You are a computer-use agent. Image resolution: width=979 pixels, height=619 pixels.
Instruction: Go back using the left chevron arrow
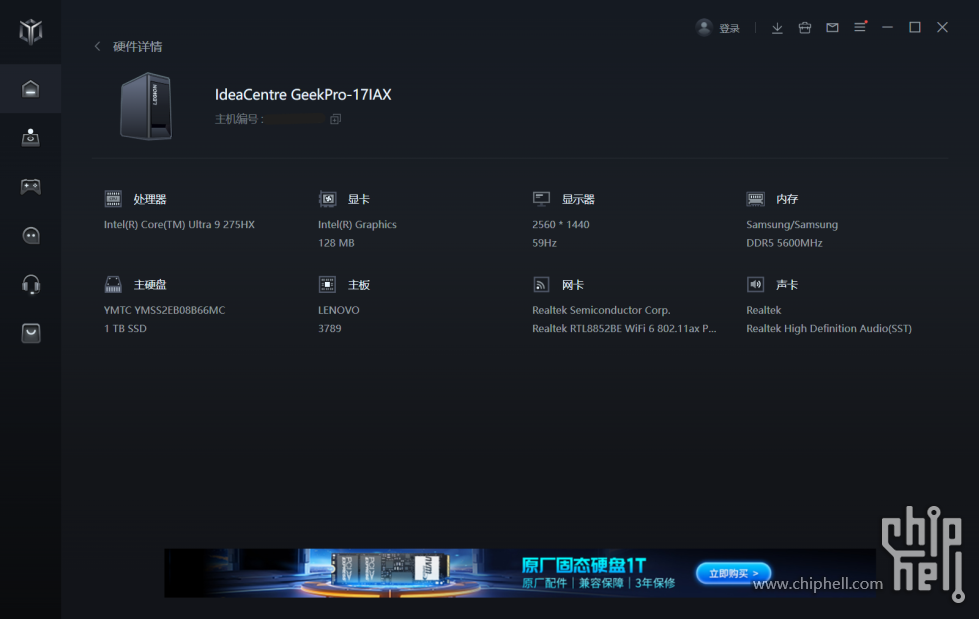point(97,46)
